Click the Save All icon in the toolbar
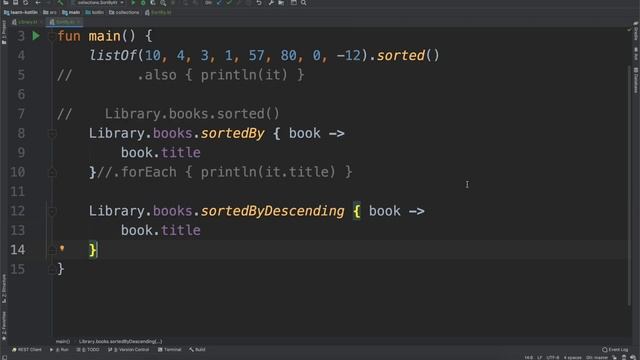Screen dimensions: 640x360 [15, 3]
